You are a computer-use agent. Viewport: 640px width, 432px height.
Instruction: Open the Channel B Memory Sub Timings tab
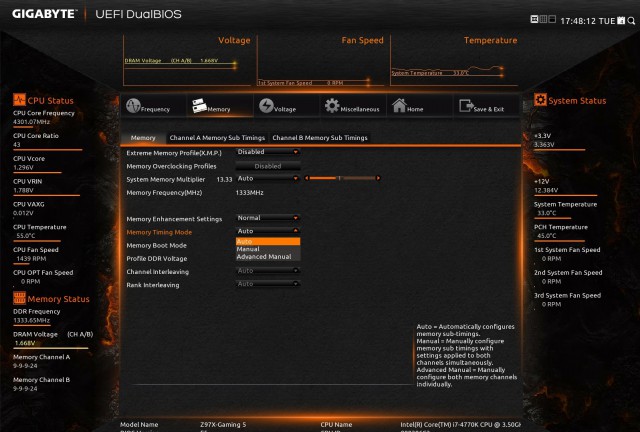point(320,138)
